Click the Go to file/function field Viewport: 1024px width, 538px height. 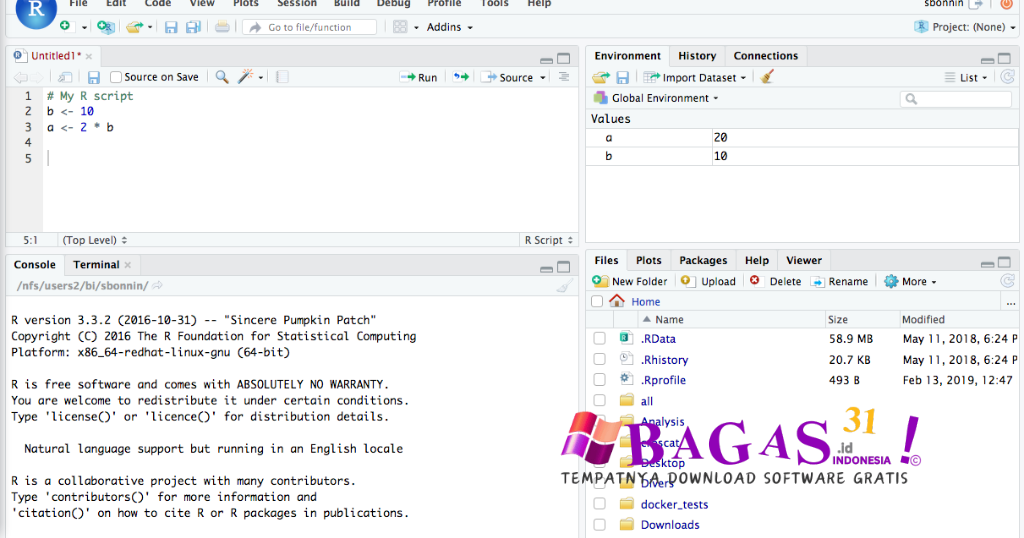pyautogui.click(x=310, y=27)
